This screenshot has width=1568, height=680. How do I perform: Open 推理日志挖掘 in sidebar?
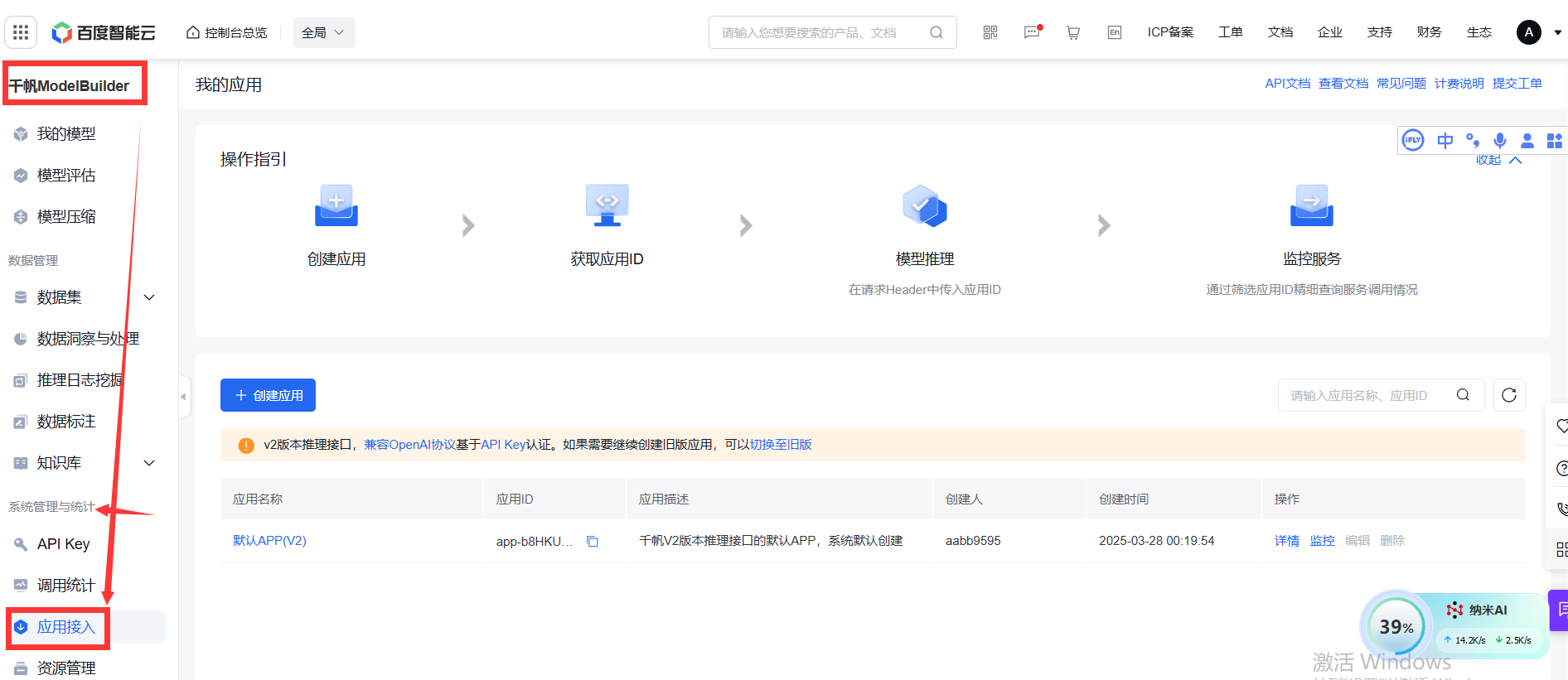pos(79,380)
